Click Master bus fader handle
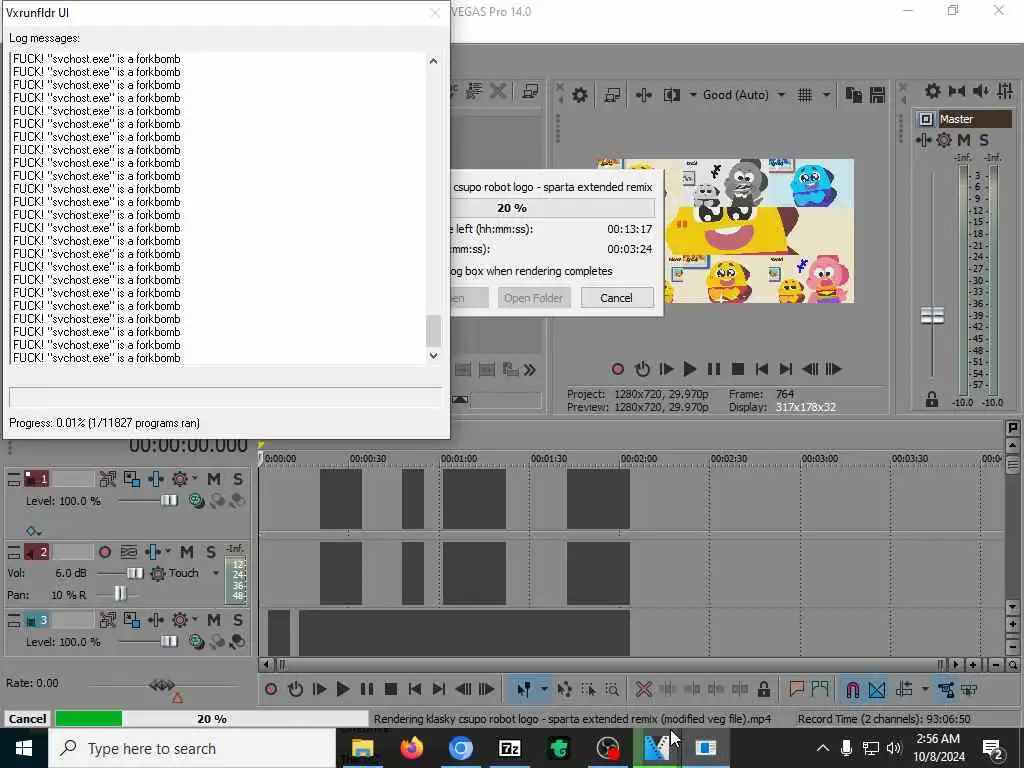1024x768 pixels. click(x=932, y=315)
